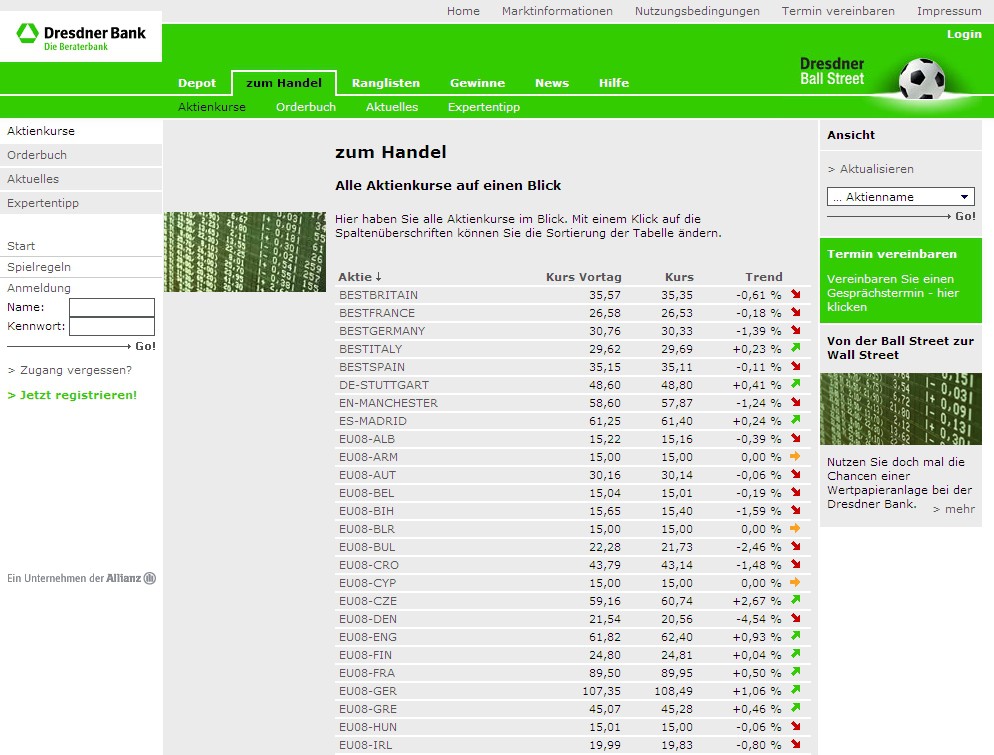Image resolution: width=994 pixels, height=755 pixels.
Task: Open the Depot tab
Action: coord(197,83)
